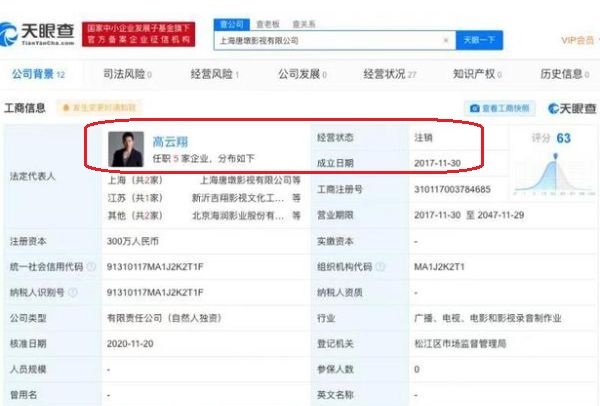The width and height of the screenshot is (600, 406).
Task: Click the 注销 status value
Action: 423,138
